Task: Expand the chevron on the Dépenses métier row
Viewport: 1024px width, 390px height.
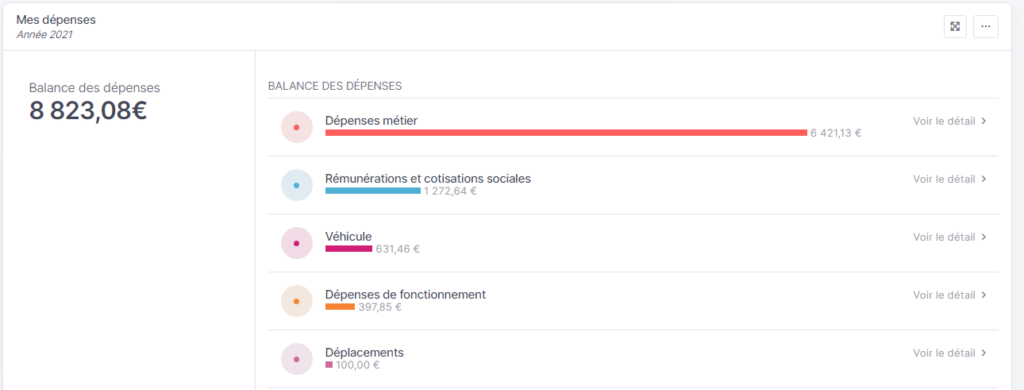Action: coord(984,121)
